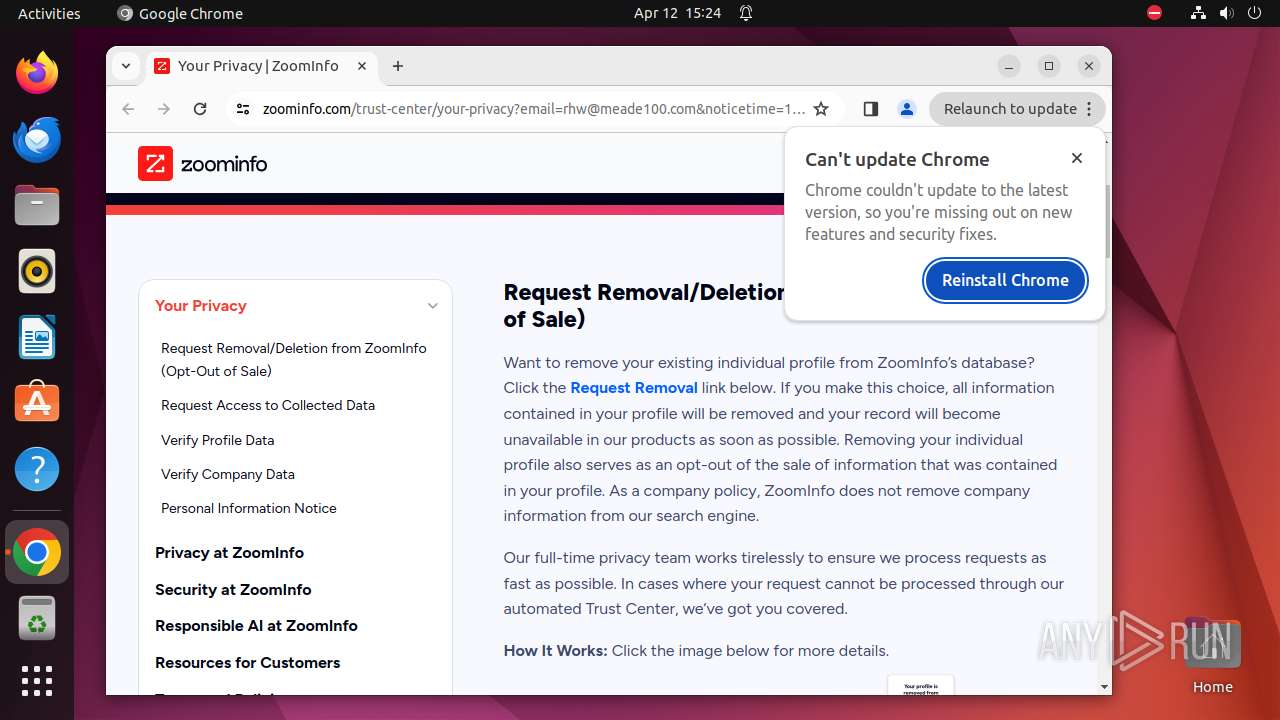Open the volume system indicator
The height and width of the screenshot is (720, 1280).
click(1226, 13)
